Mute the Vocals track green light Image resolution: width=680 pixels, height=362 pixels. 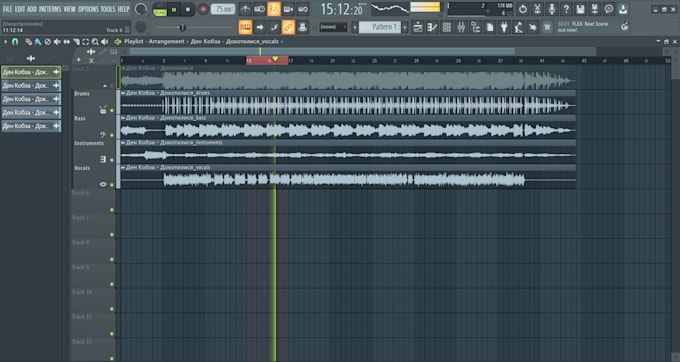(x=112, y=185)
